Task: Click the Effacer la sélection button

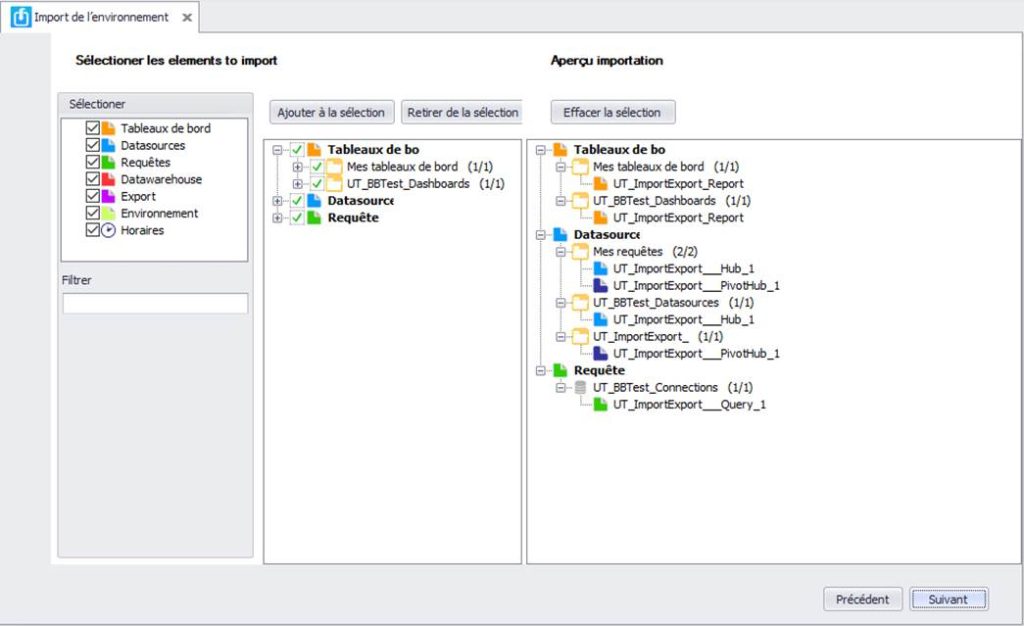Action: 612,112
